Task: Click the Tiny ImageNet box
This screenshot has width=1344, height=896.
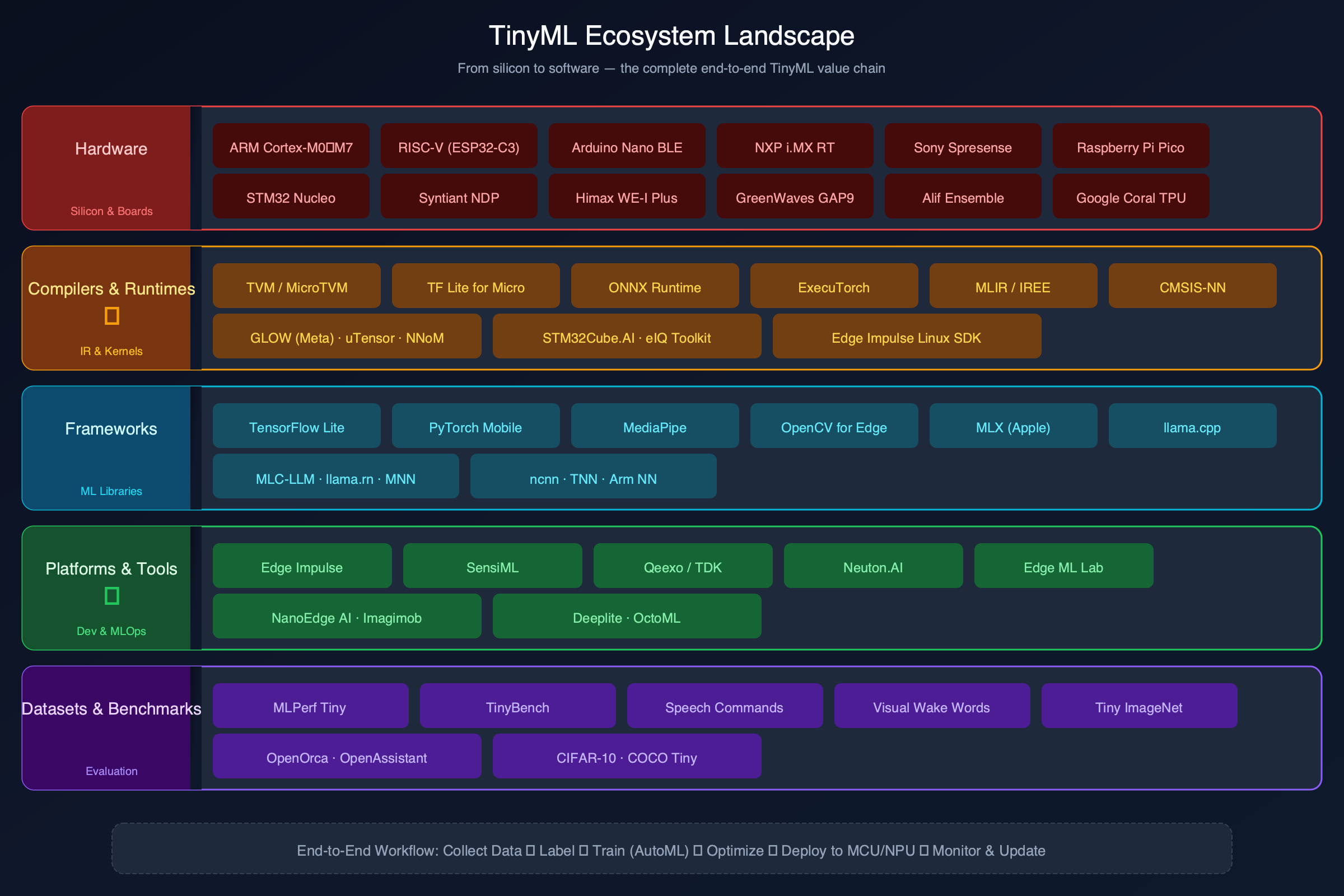Action: [1140, 706]
